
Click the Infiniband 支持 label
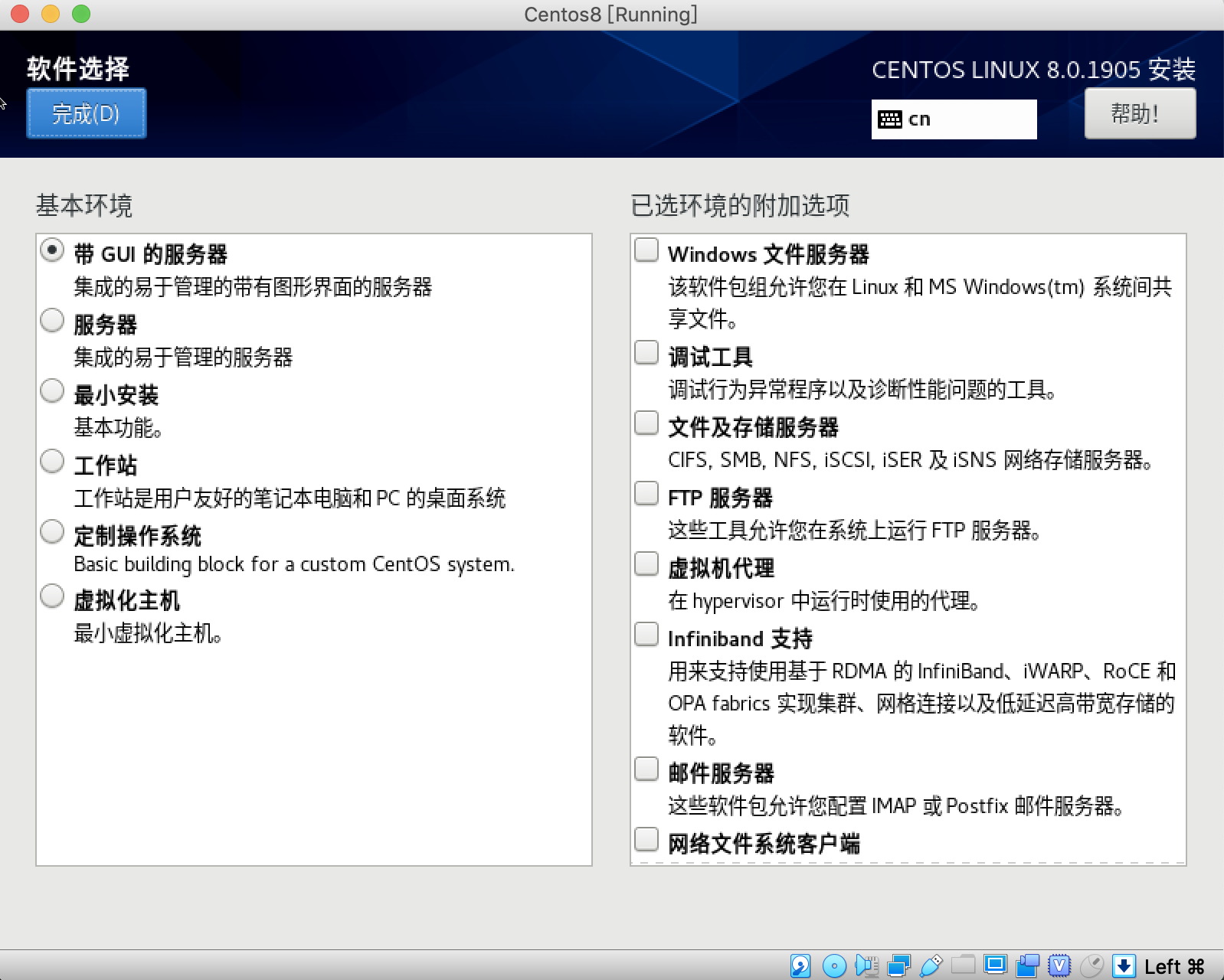[741, 639]
